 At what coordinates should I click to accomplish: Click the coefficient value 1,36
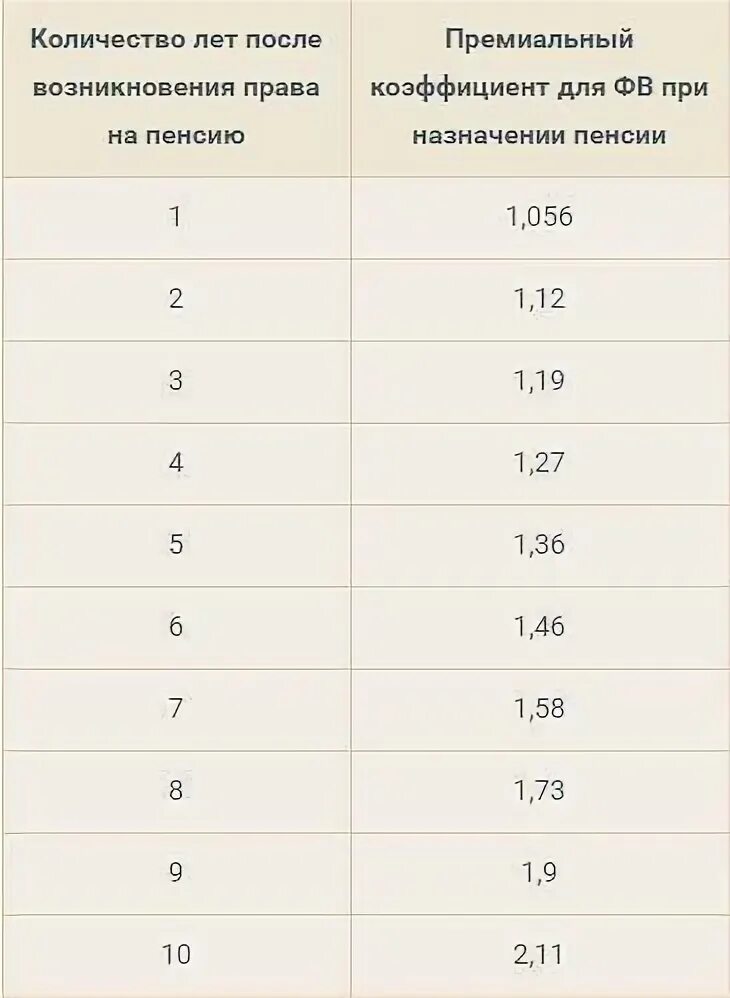coord(540,545)
